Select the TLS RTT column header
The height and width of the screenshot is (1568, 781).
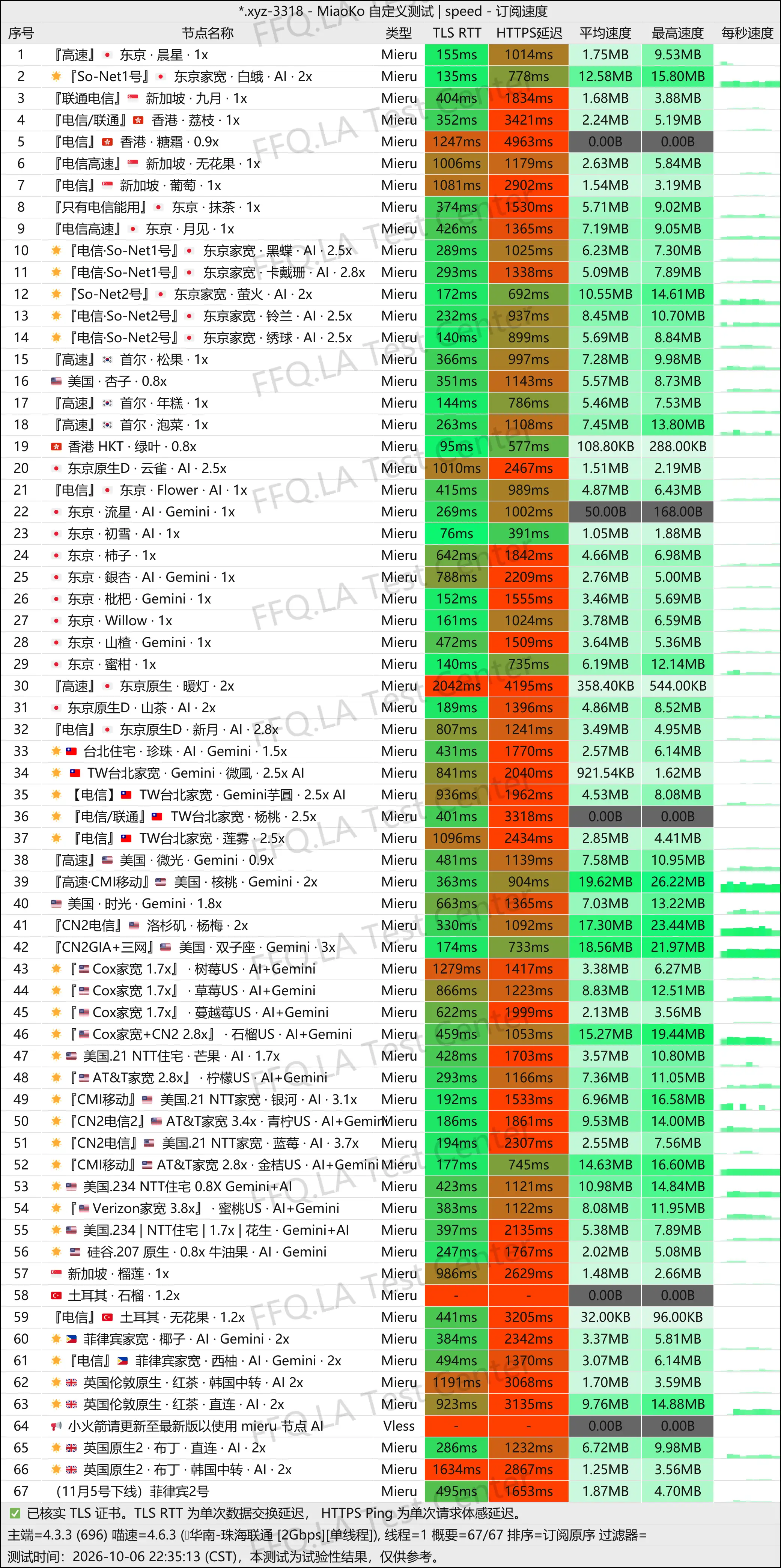click(456, 33)
